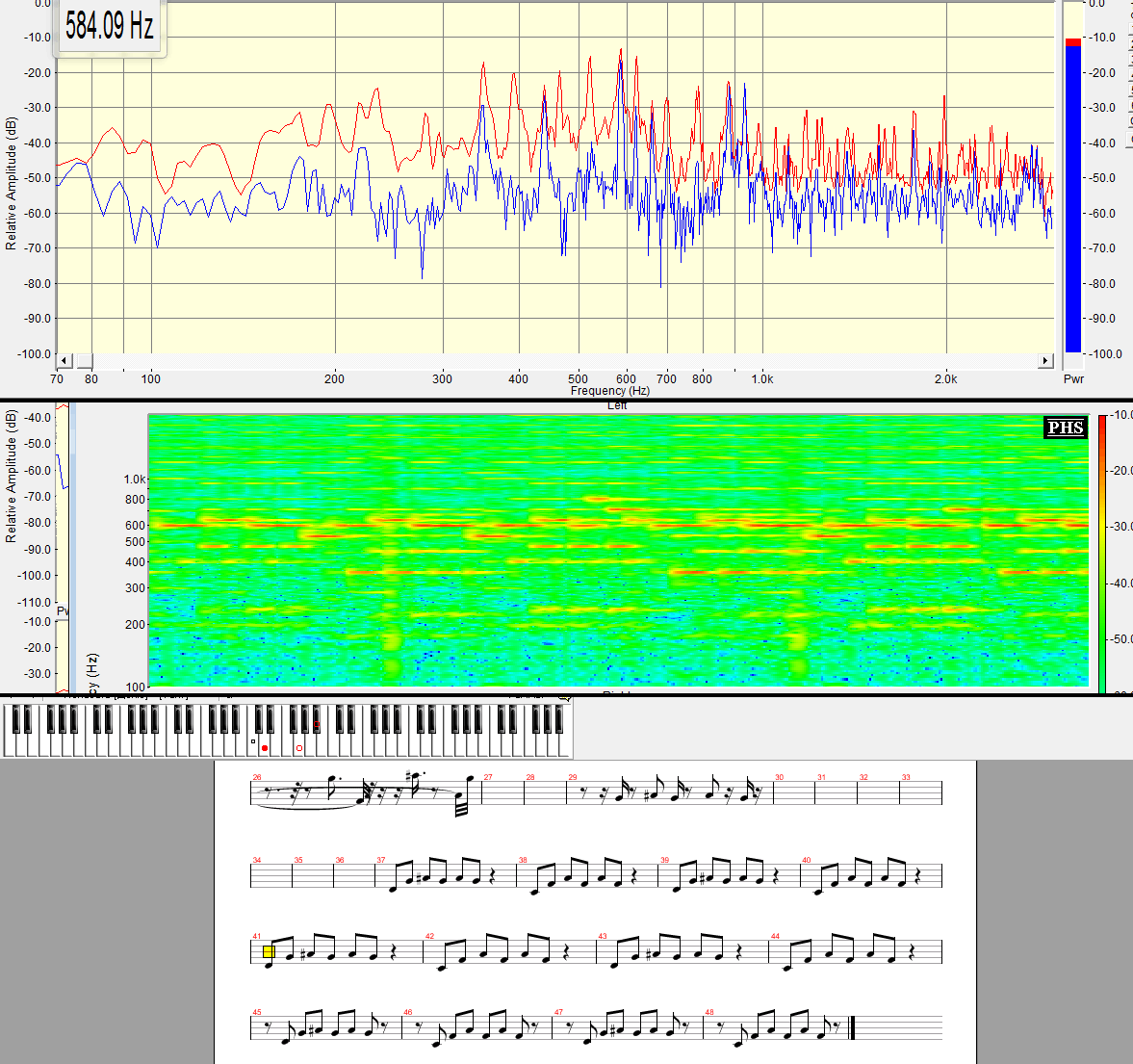Screen dimensions: 1133x1064
Task: Click the small red square on the black piano key
Action: point(317,724)
